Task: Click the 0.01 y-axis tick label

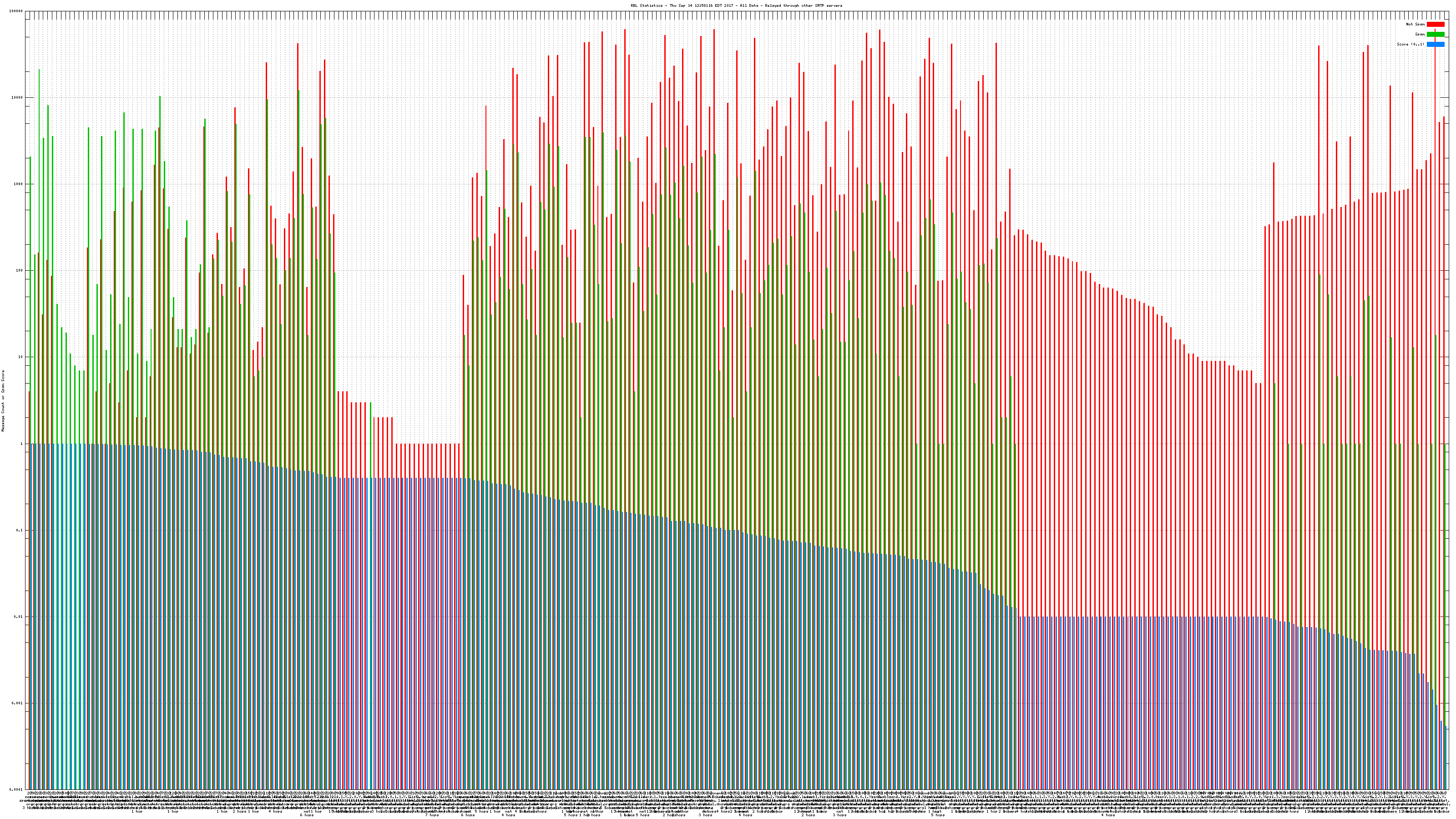Action: (19, 617)
